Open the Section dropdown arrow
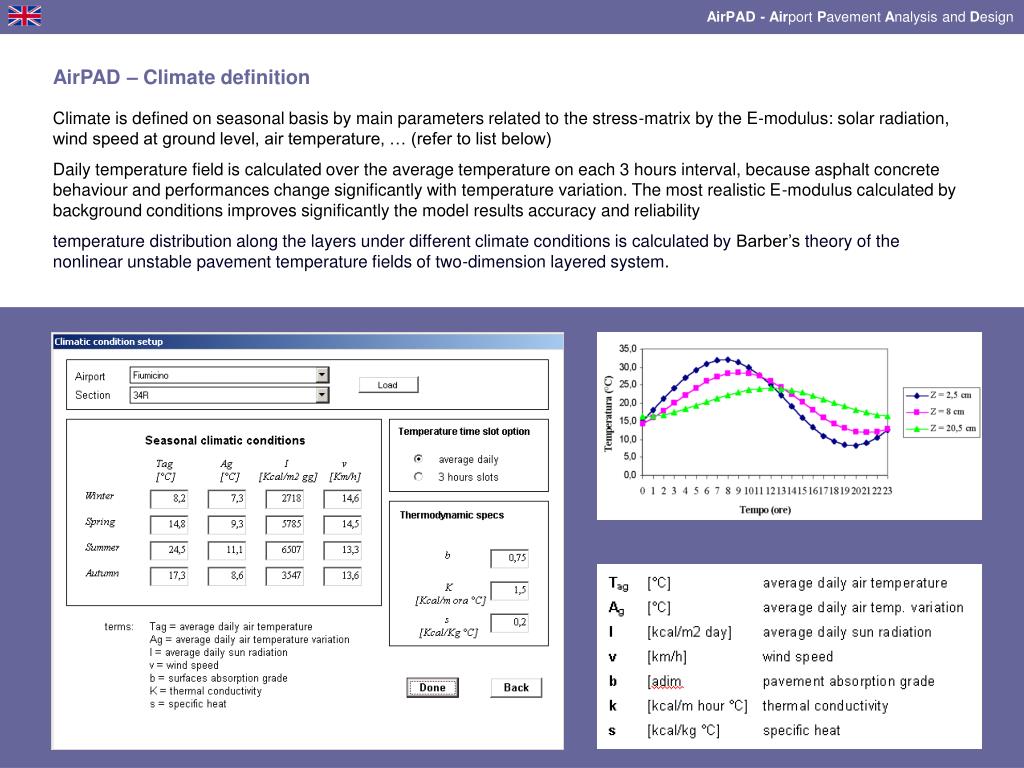1024x768 pixels. tap(322, 395)
